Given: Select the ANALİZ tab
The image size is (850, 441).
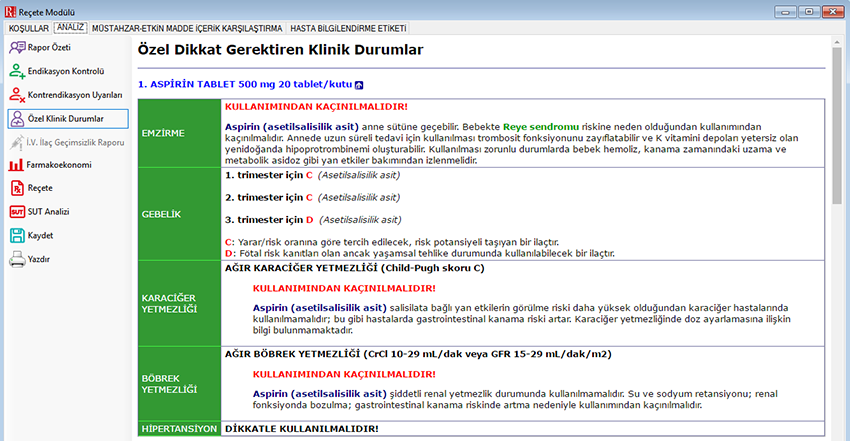Looking at the screenshot, I should click(70, 29).
